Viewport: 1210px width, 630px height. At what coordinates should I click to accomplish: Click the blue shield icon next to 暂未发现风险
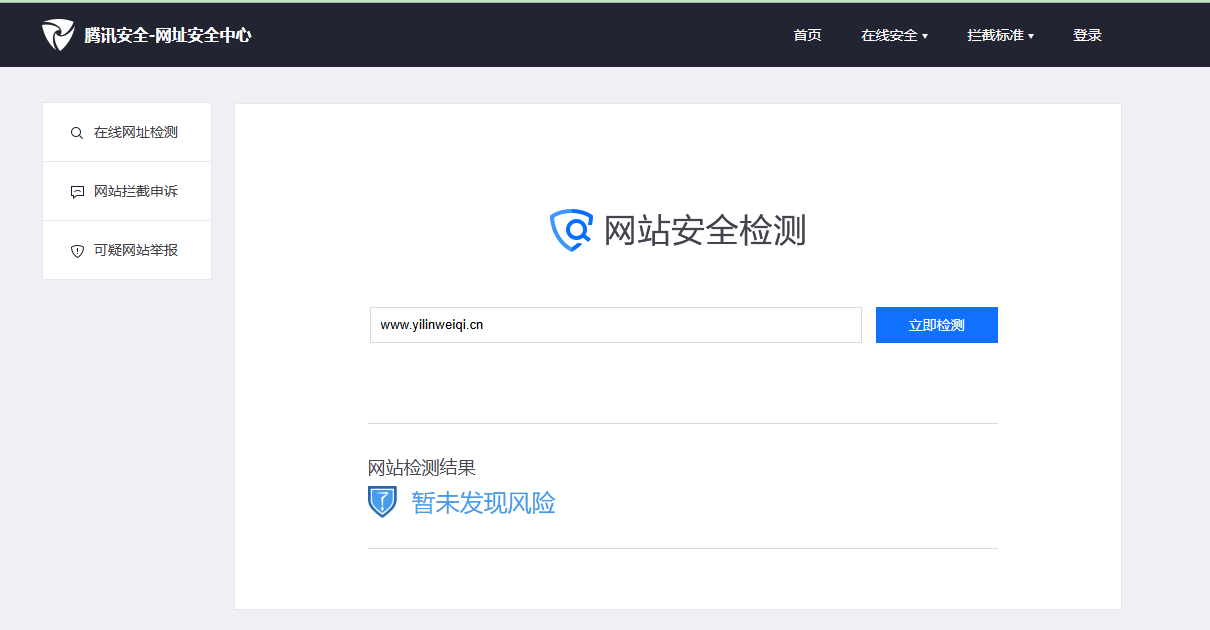click(x=382, y=501)
